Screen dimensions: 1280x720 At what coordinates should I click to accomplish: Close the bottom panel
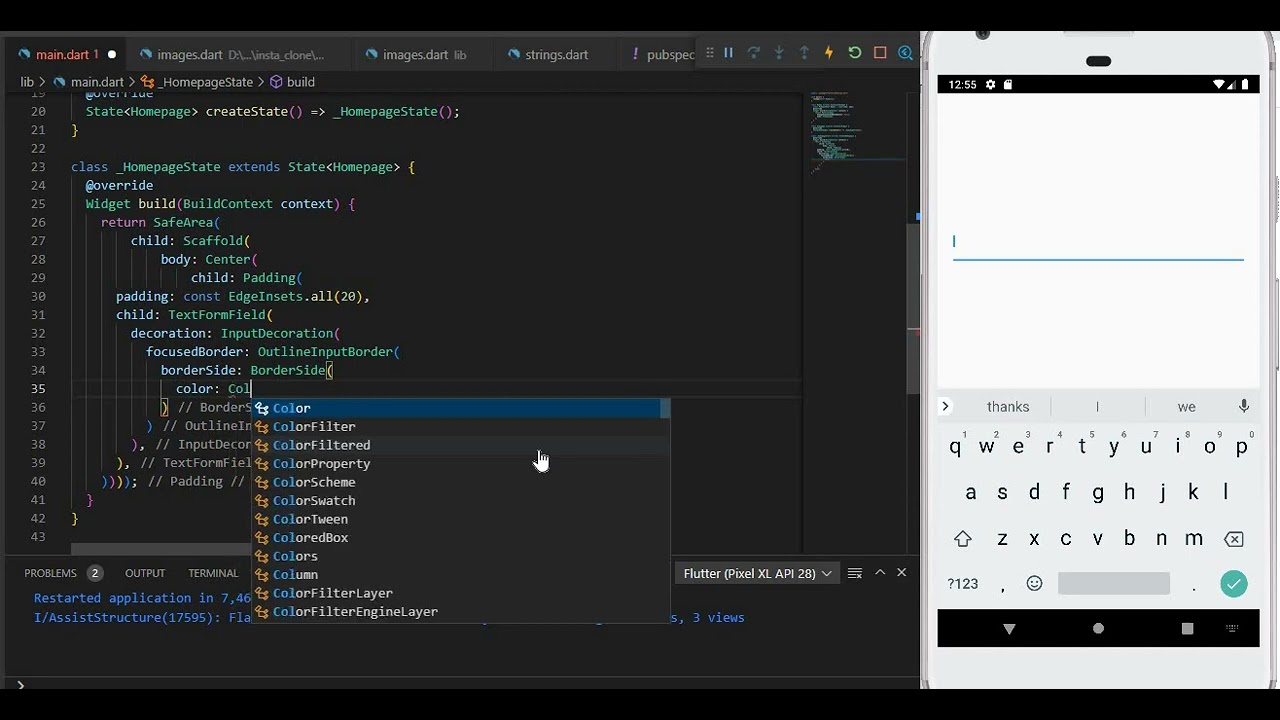pyautogui.click(x=902, y=573)
